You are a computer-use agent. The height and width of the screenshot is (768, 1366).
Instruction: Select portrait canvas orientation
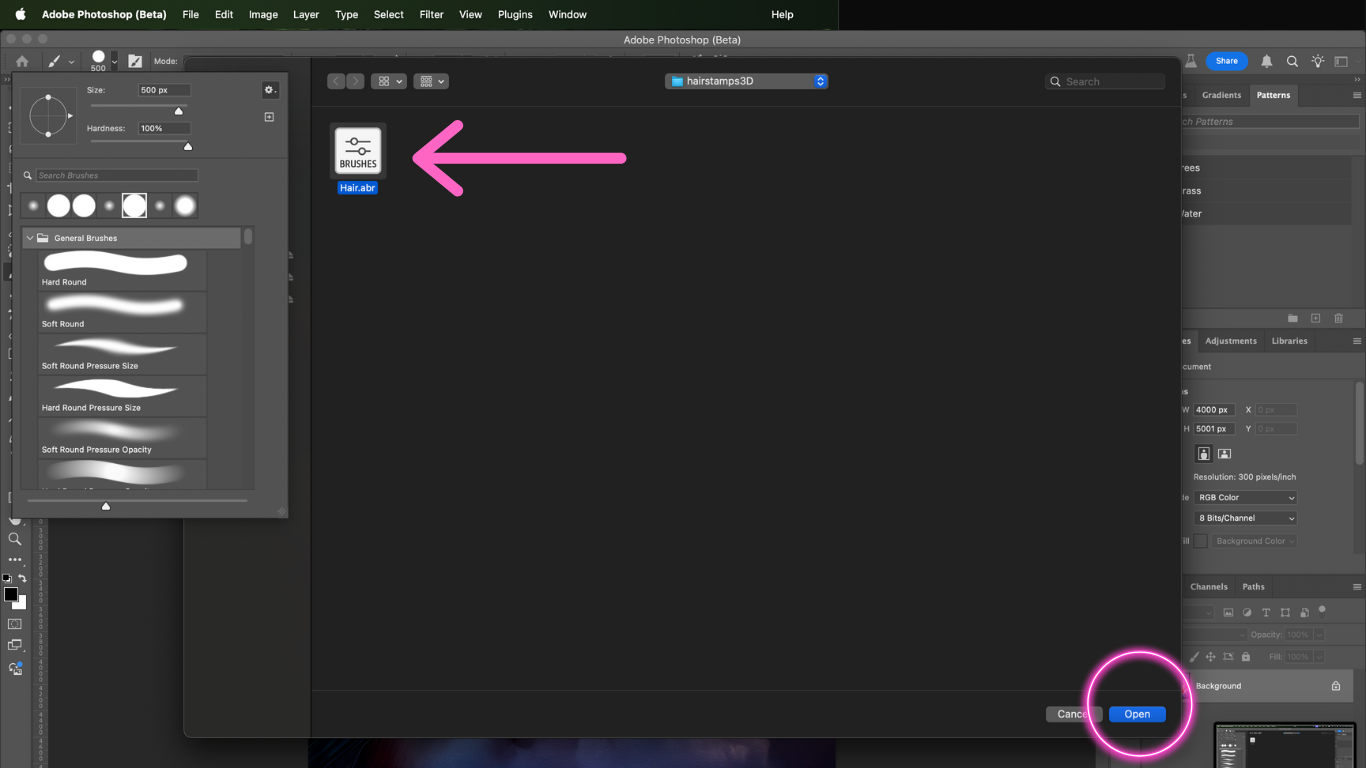pos(1204,454)
